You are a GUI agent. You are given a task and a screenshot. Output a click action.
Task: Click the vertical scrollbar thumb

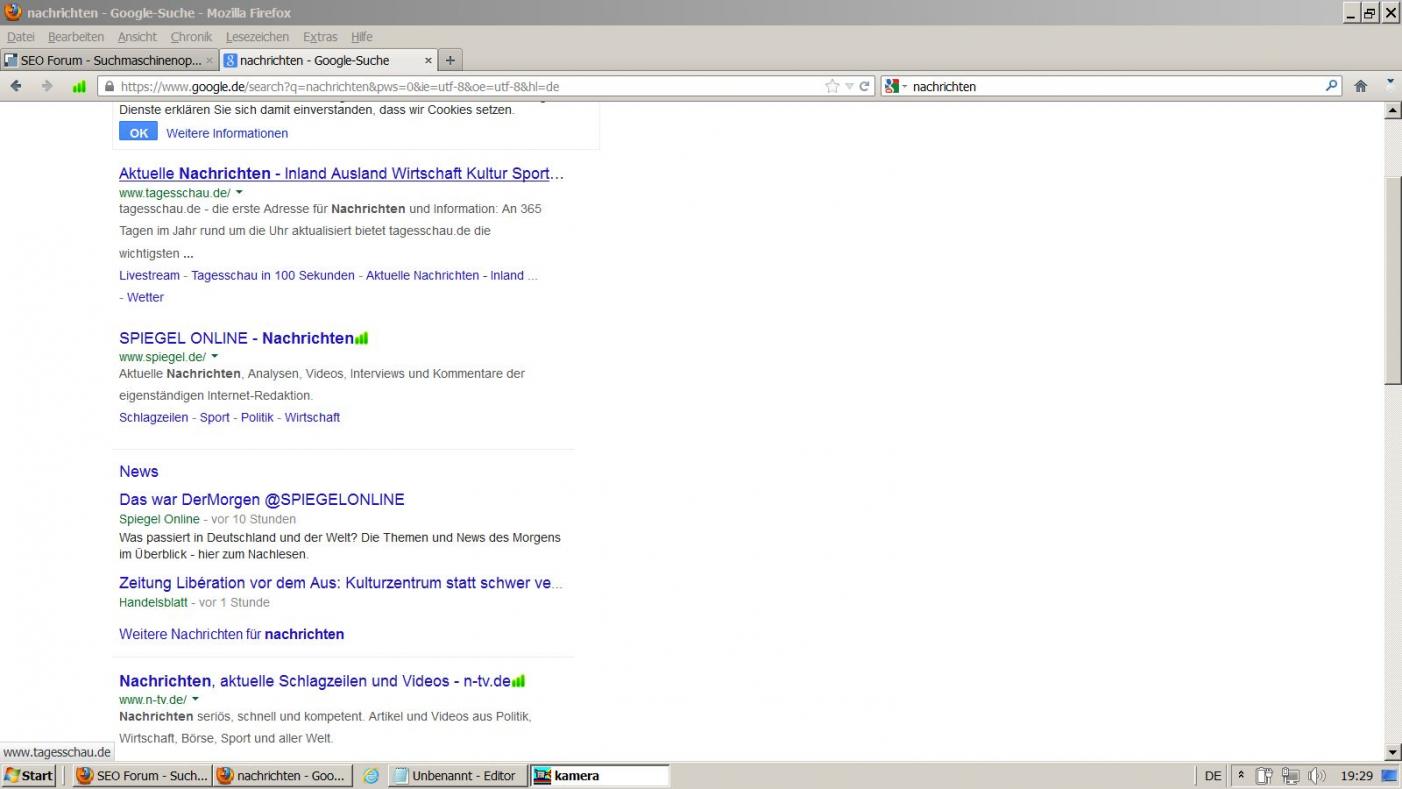pos(1393,281)
